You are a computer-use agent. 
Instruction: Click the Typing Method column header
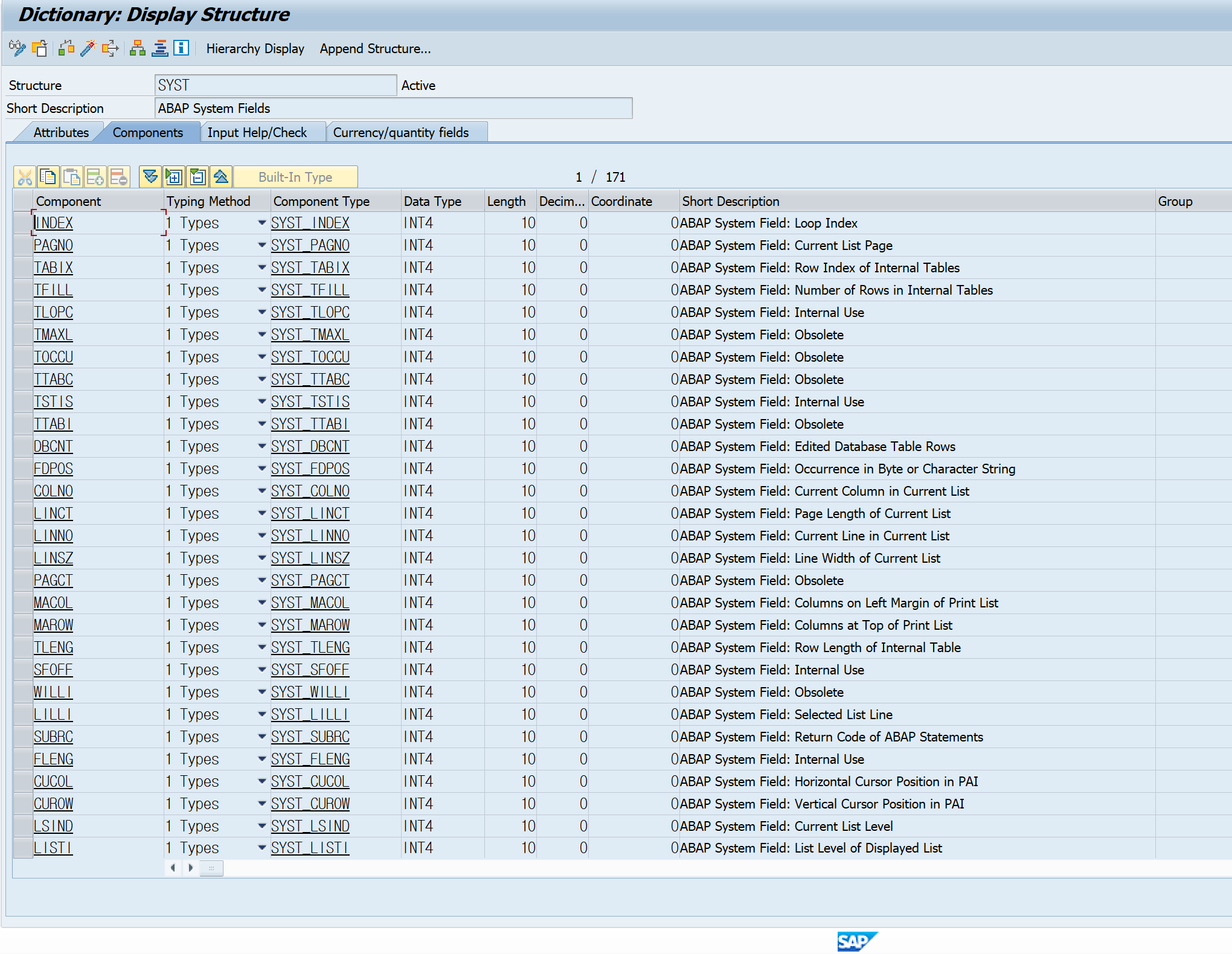click(x=216, y=201)
